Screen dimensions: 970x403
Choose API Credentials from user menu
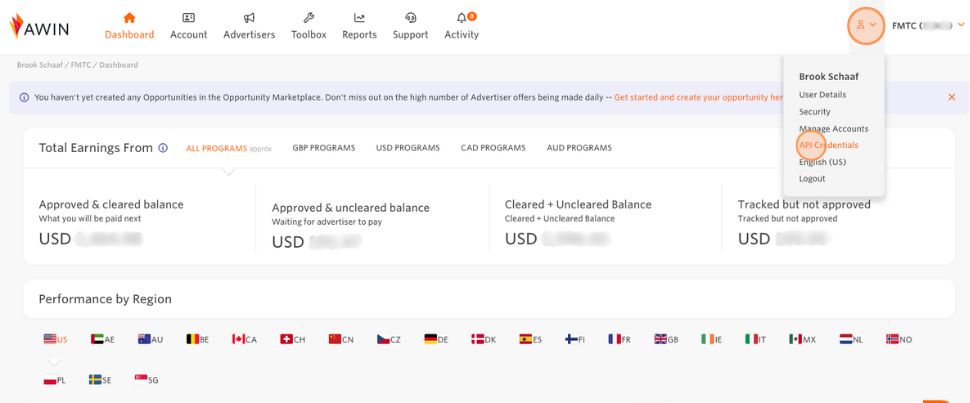828,145
